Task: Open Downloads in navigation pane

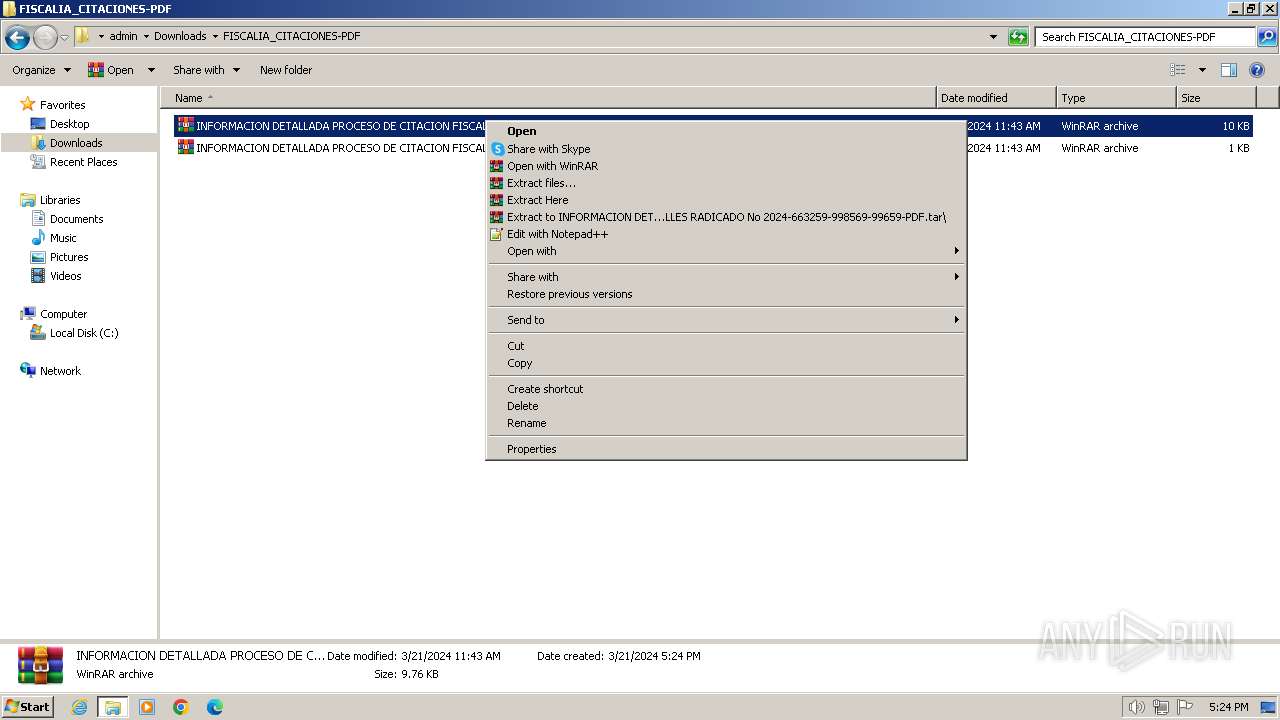Action: [76, 143]
